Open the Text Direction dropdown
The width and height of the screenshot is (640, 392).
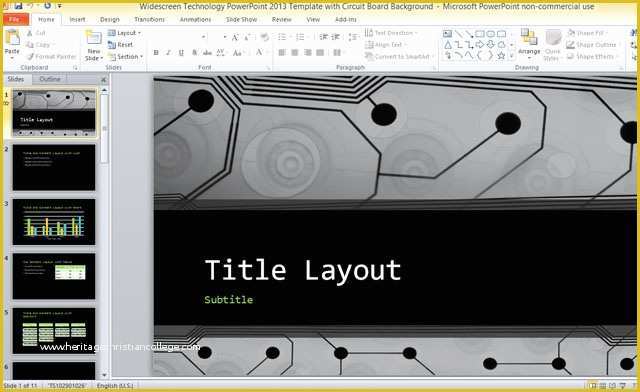pos(391,33)
